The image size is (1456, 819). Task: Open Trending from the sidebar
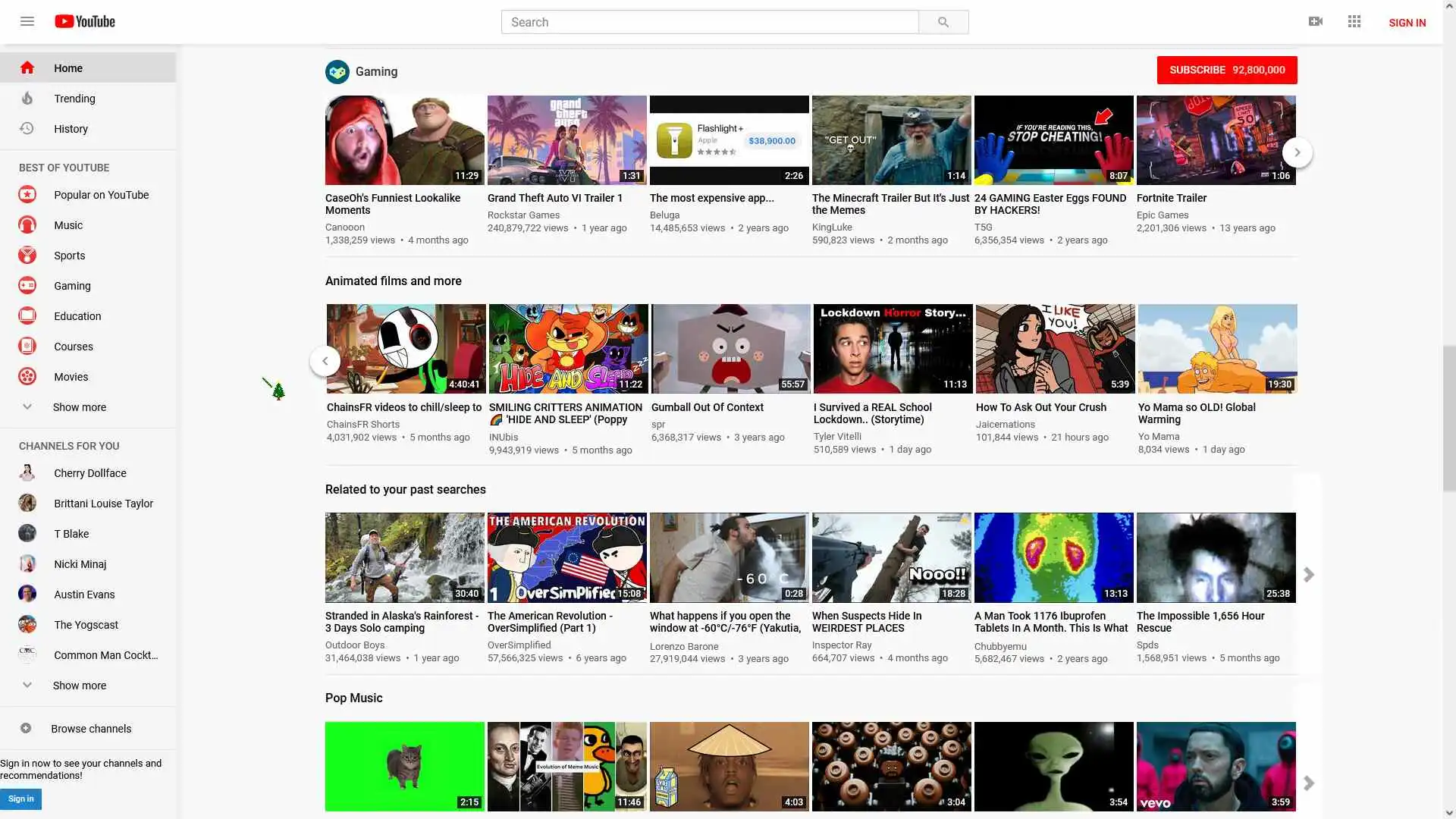coord(74,99)
